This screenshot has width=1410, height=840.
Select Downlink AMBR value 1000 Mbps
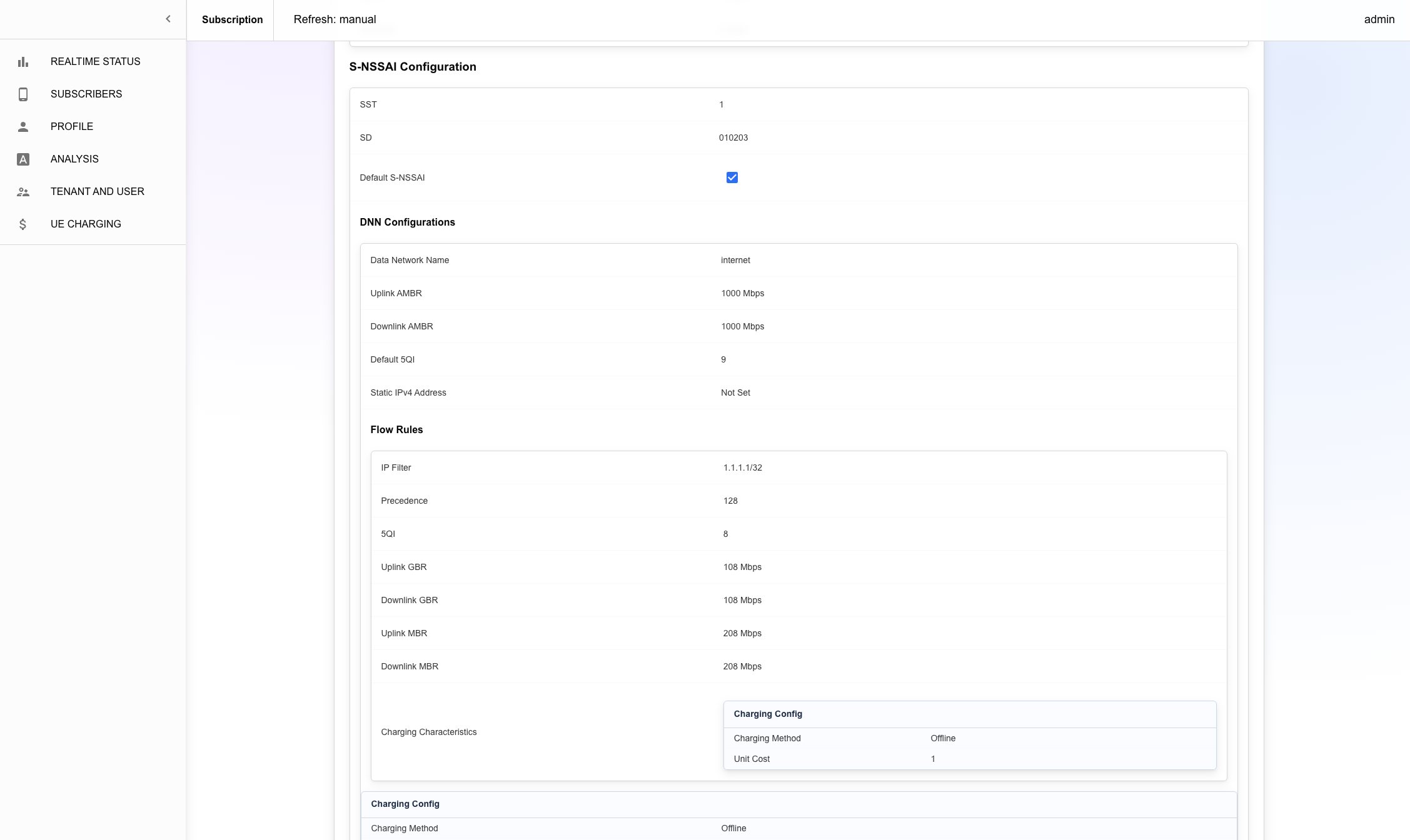point(743,326)
